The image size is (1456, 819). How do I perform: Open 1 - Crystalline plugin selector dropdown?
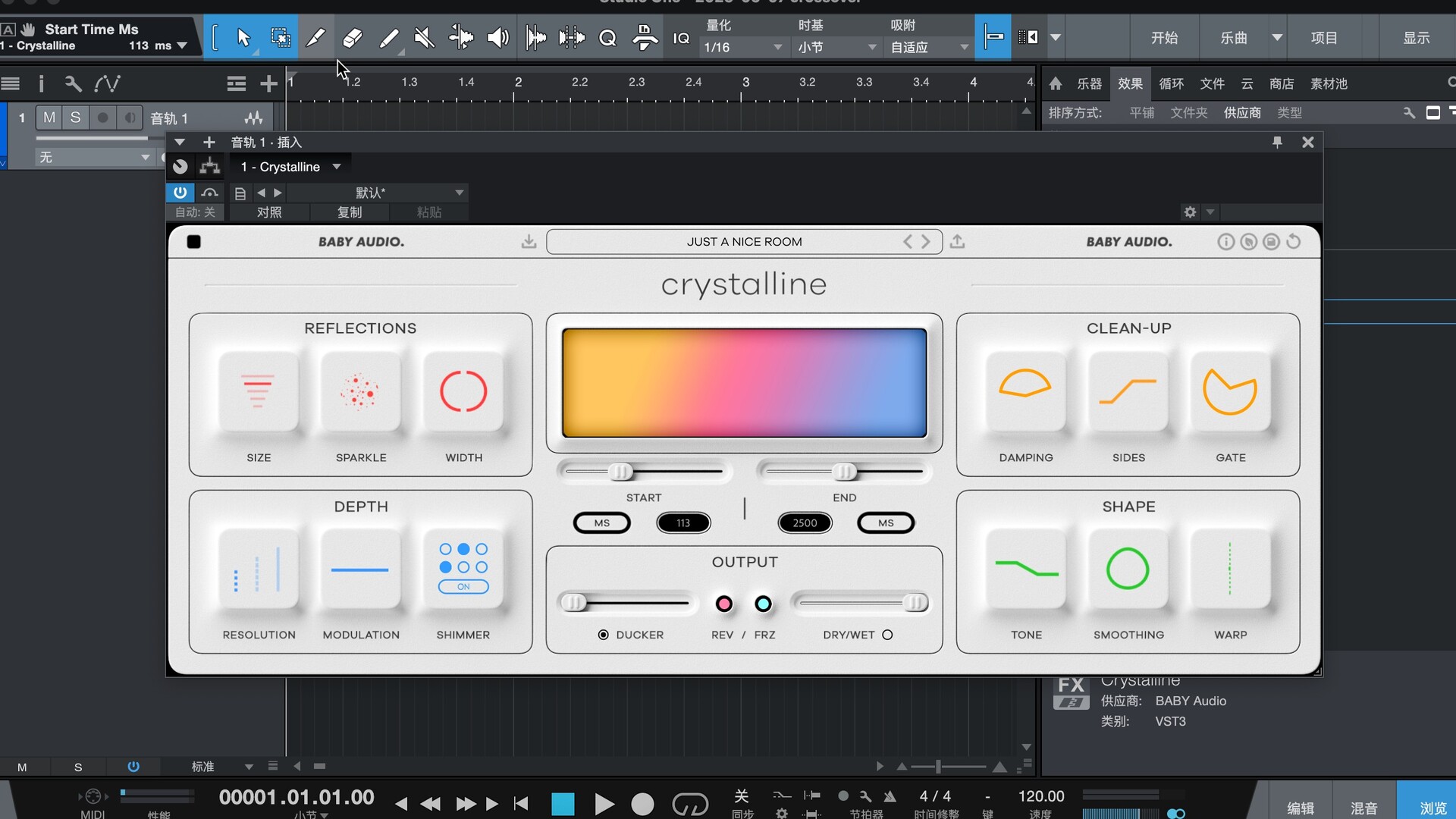(290, 167)
